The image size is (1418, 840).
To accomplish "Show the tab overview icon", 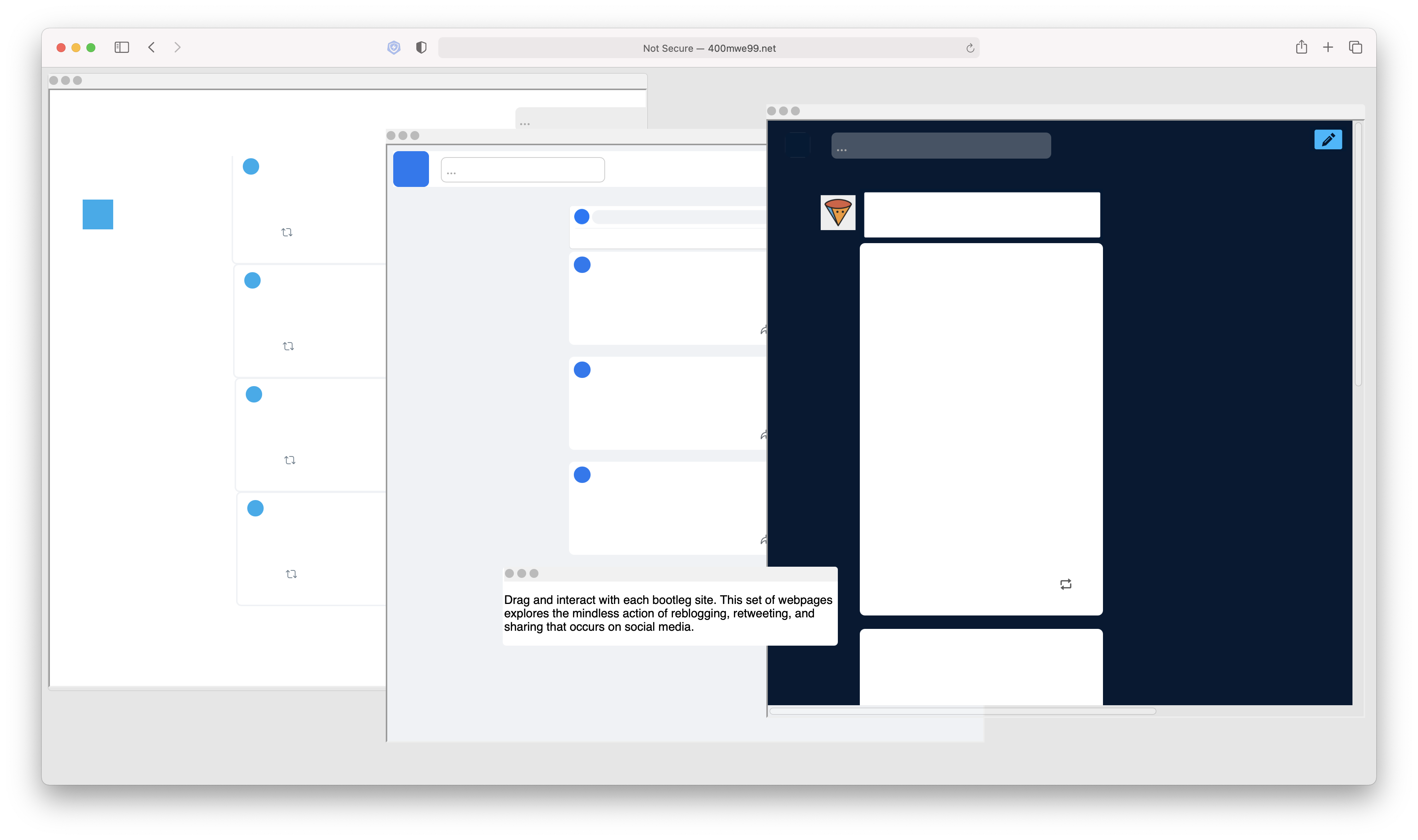I will click(x=1355, y=48).
